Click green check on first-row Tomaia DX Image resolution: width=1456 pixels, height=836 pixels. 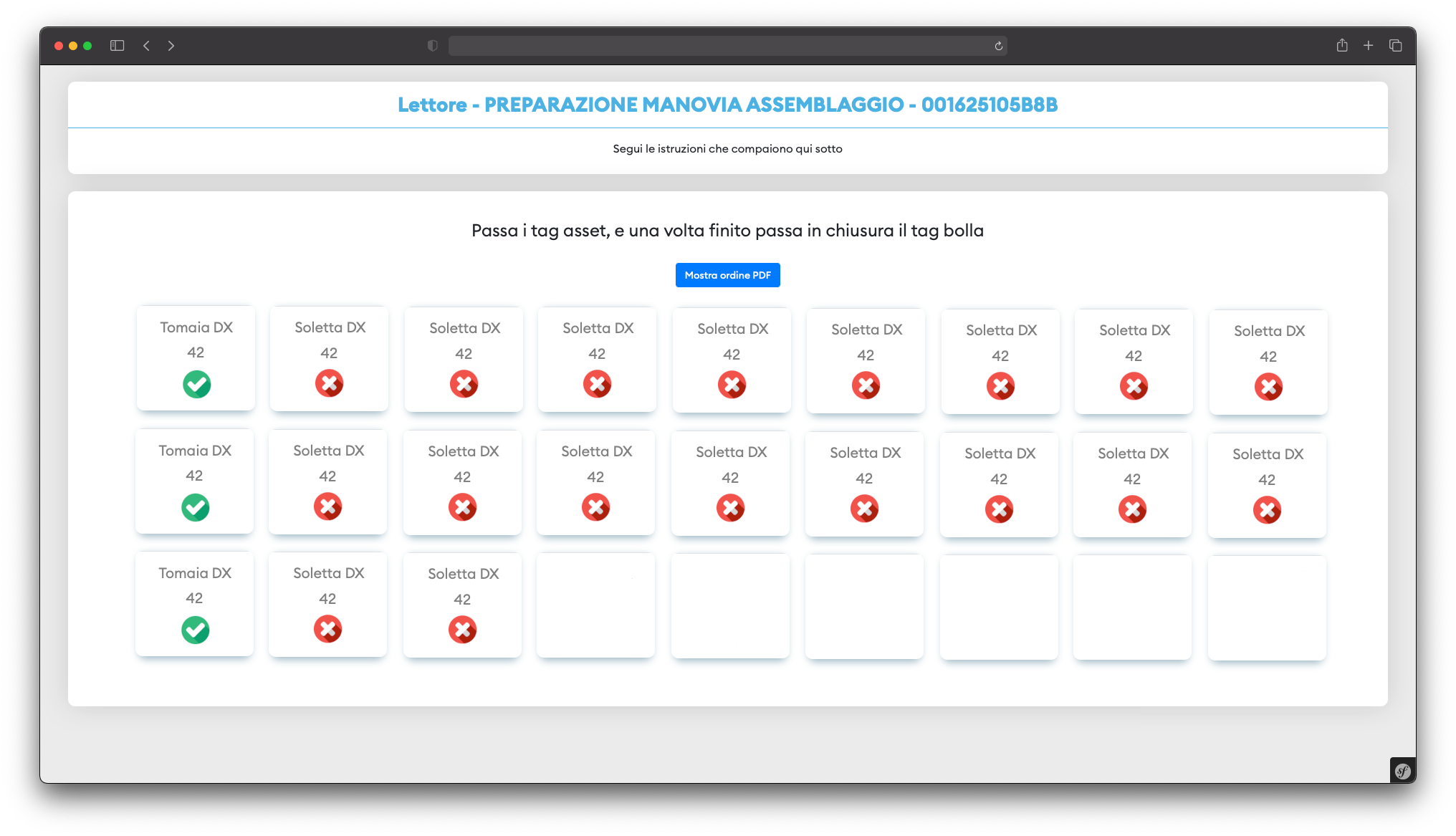(196, 385)
